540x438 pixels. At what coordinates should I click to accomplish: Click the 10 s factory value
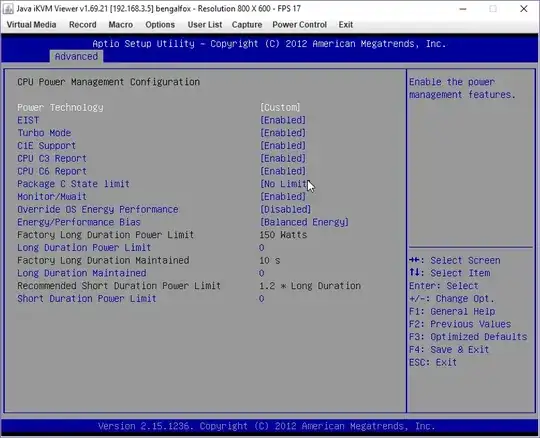(270, 260)
